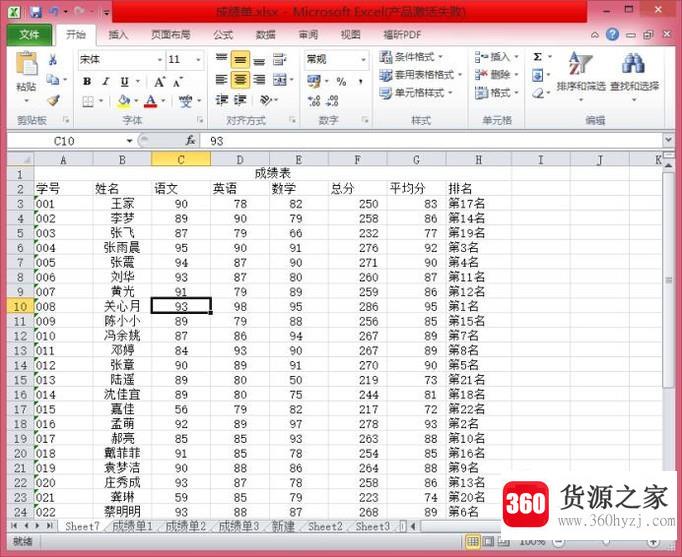Click 查找和选择 find and select button
Image resolution: width=682 pixels, height=557 pixels.
coord(634,75)
